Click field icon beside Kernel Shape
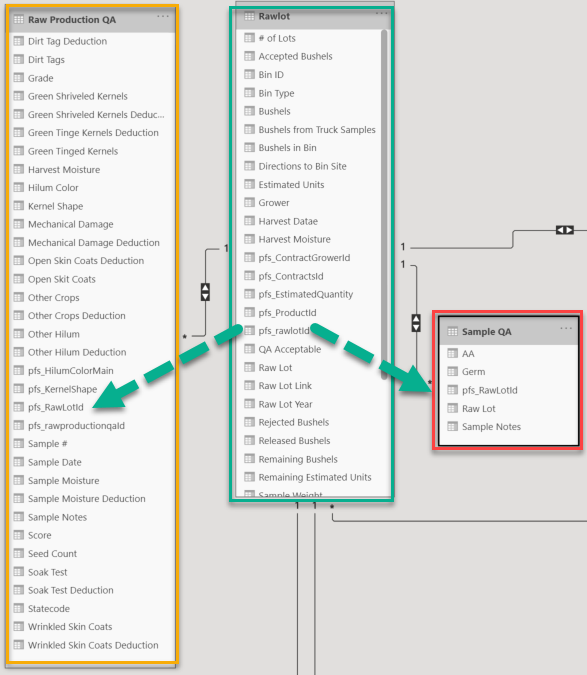The width and height of the screenshot is (587, 675). [19, 206]
